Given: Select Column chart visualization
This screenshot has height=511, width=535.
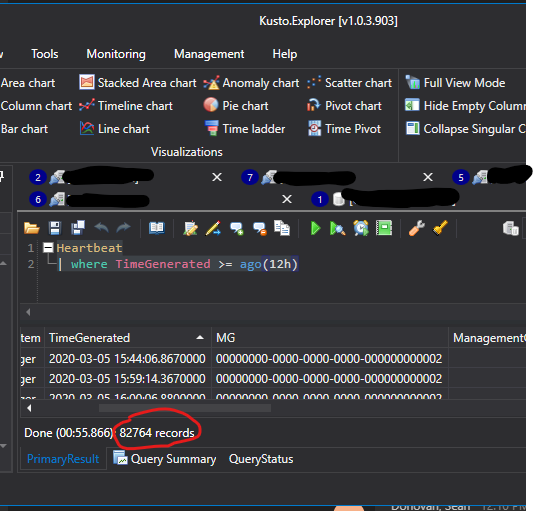Looking at the screenshot, I should 36,106.
